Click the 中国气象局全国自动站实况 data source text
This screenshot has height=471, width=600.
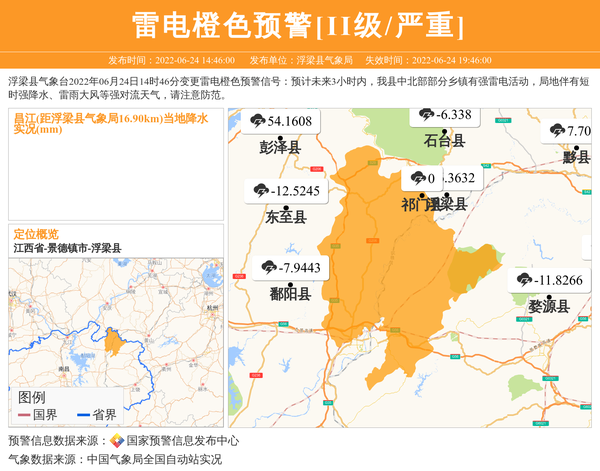coord(154,460)
